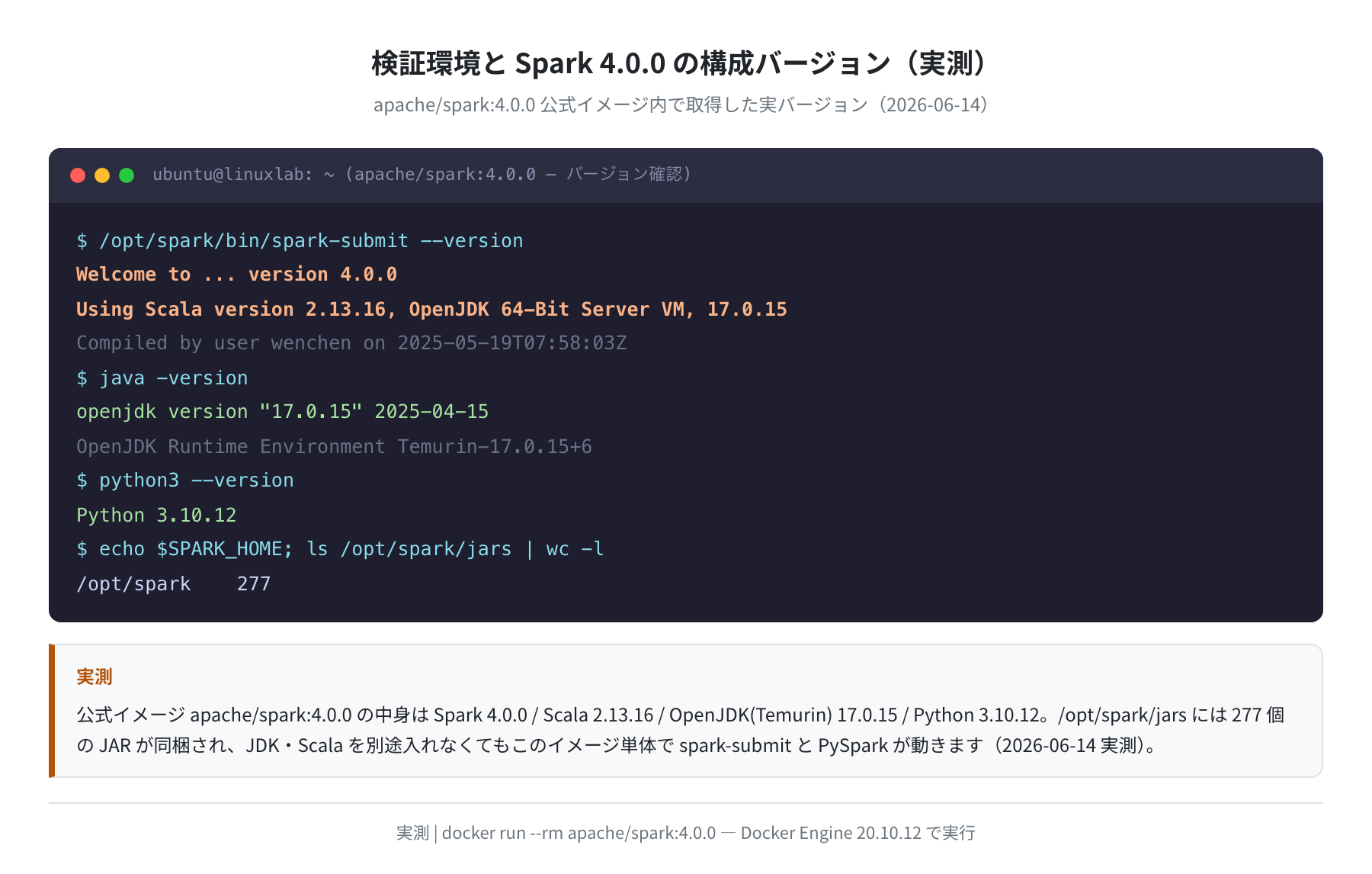This screenshot has width=1372, height=874.
Task: Click the spark-submit --version command line
Action: coord(300,241)
